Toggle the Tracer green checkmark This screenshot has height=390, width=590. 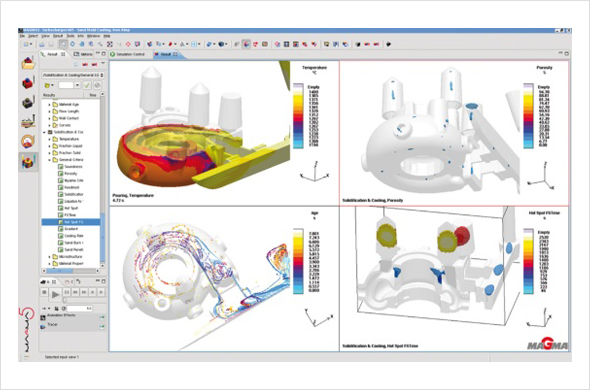pos(102,327)
